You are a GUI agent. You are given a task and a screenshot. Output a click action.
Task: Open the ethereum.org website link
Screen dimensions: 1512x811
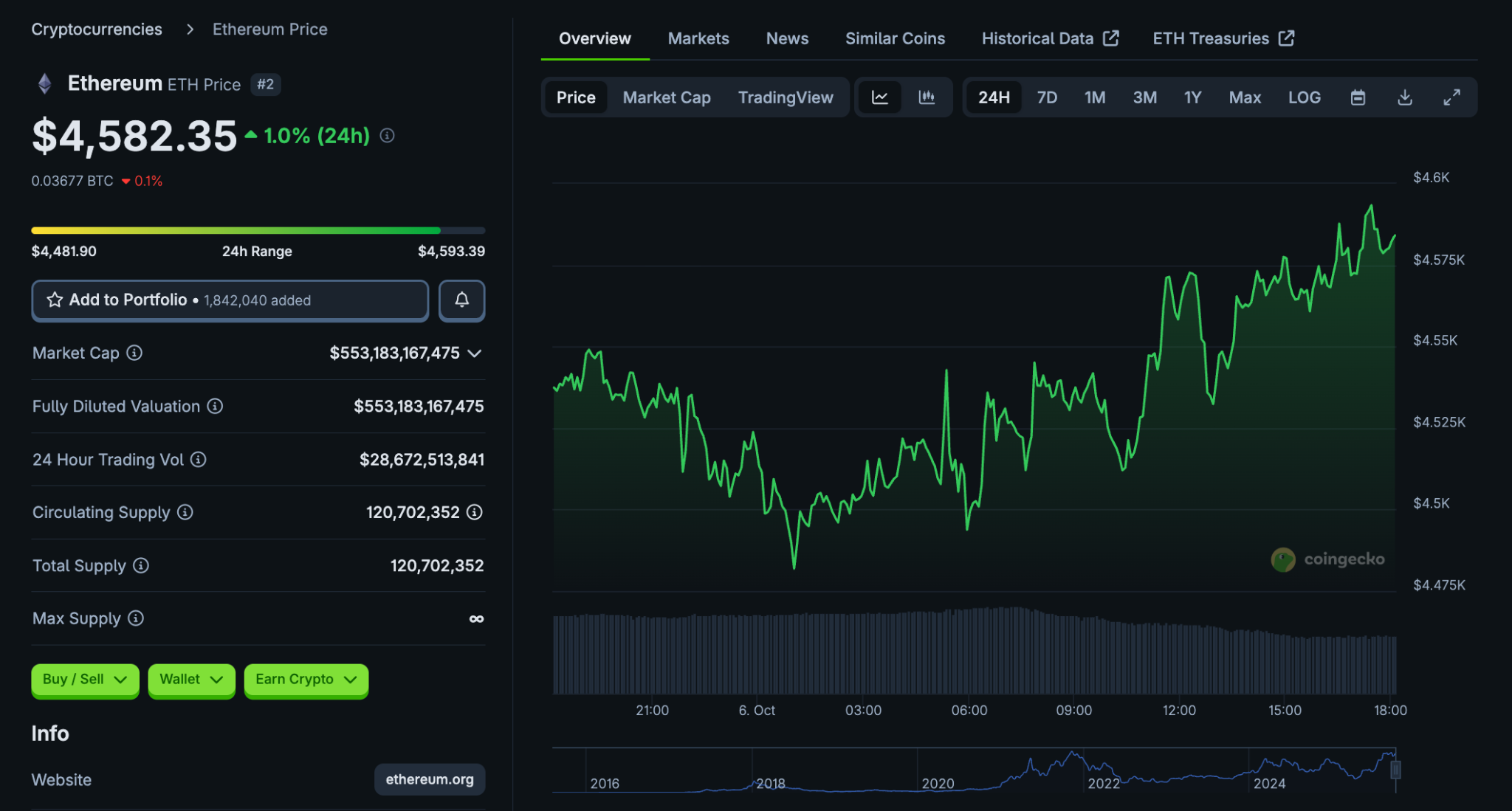(429, 779)
